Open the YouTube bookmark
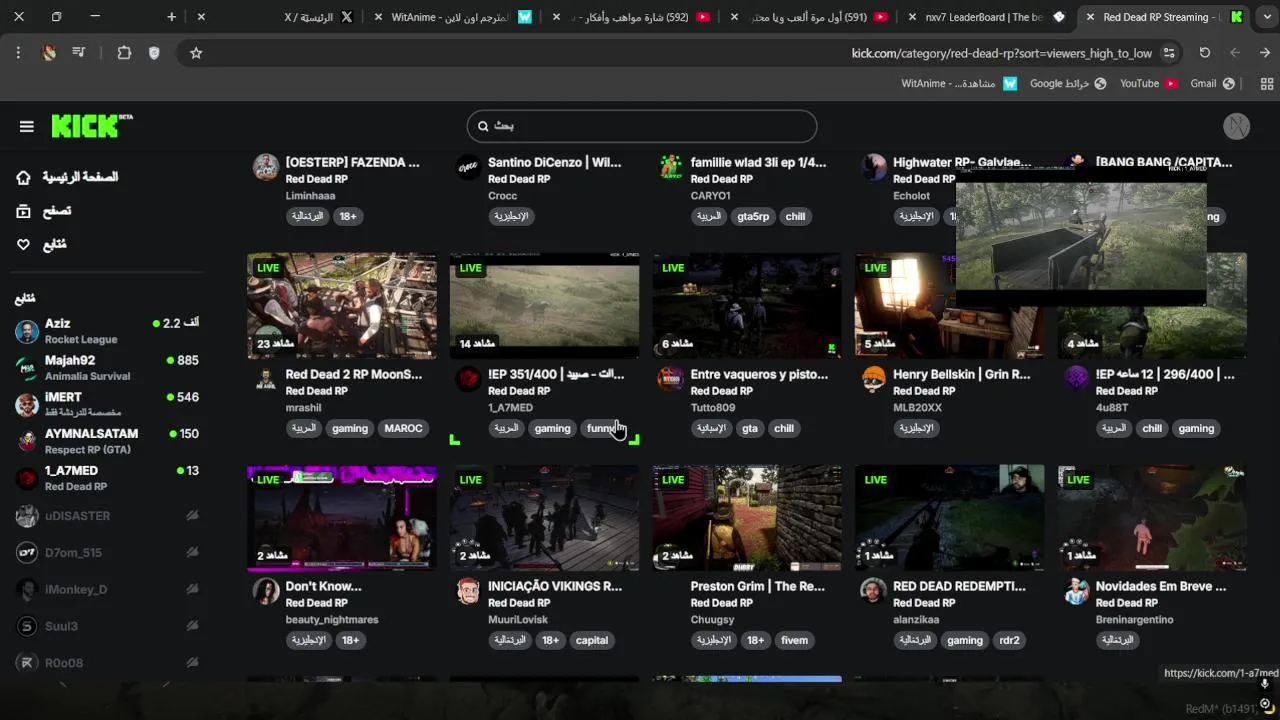This screenshot has width=1280, height=720. (x=1148, y=84)
